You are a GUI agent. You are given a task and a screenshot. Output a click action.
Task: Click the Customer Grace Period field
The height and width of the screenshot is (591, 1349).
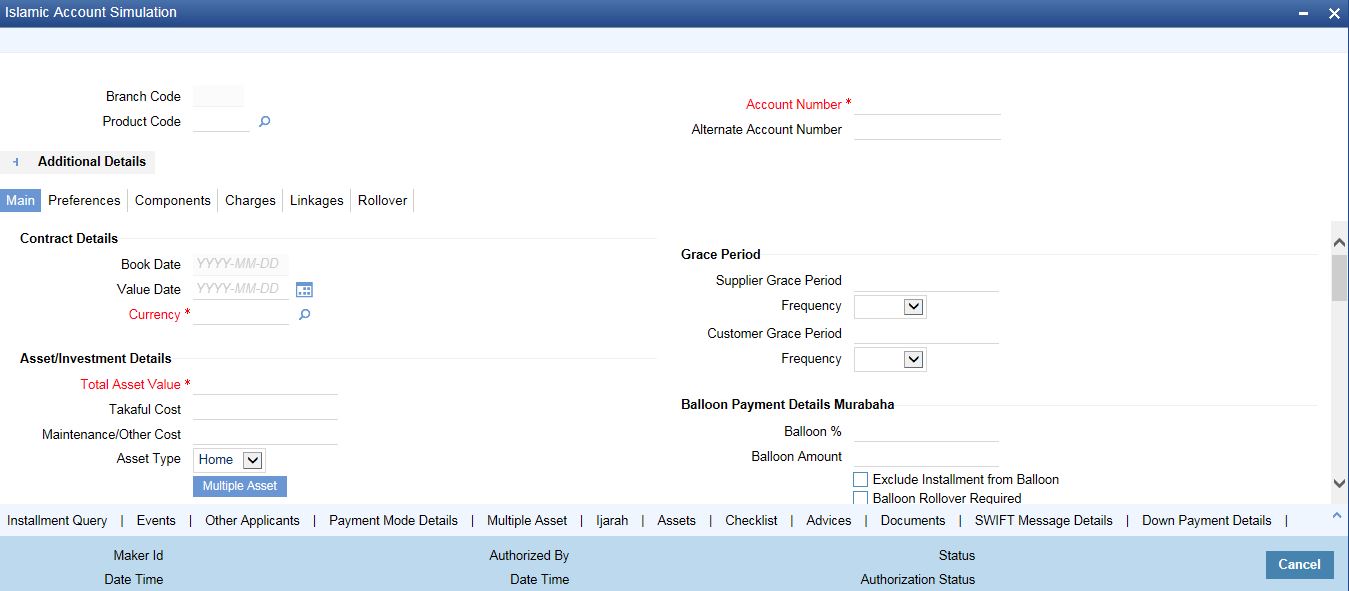click(927, 333)
